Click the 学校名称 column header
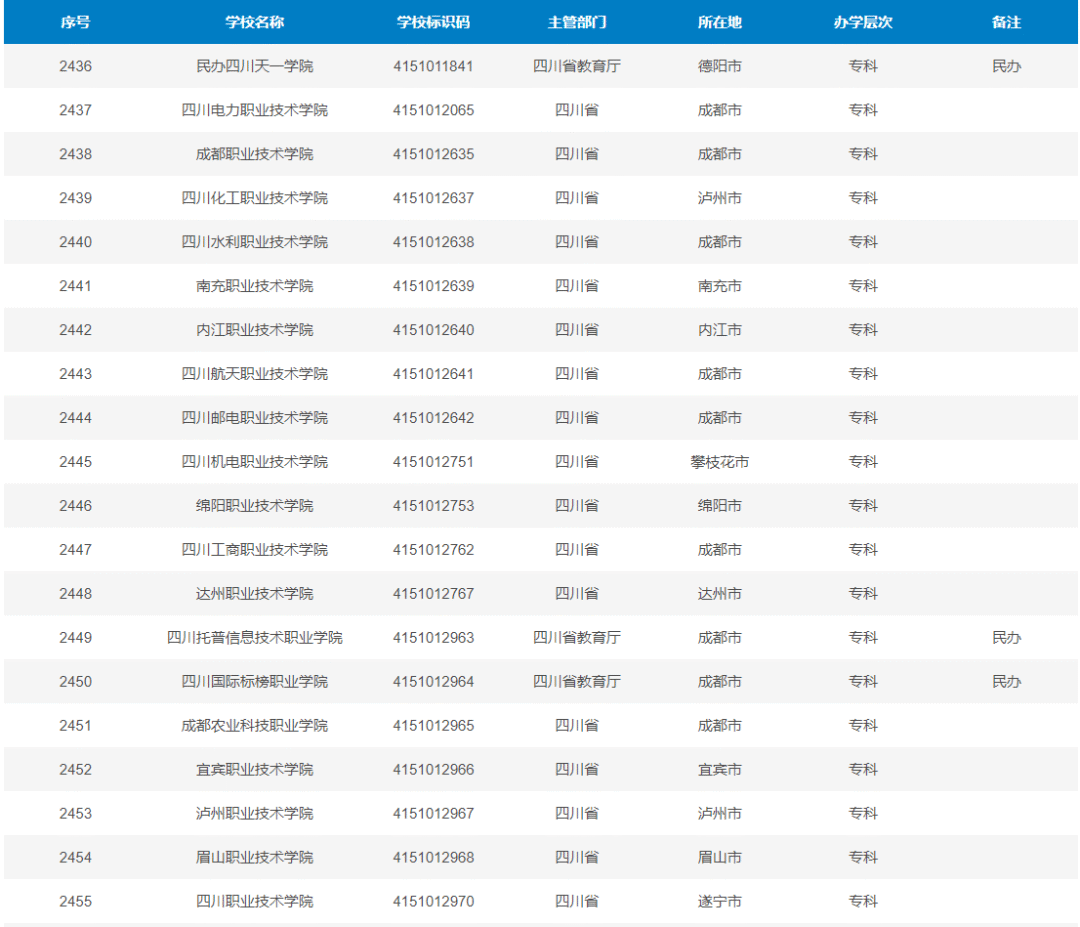This screenshot has height=927, width=1080. 254,22
